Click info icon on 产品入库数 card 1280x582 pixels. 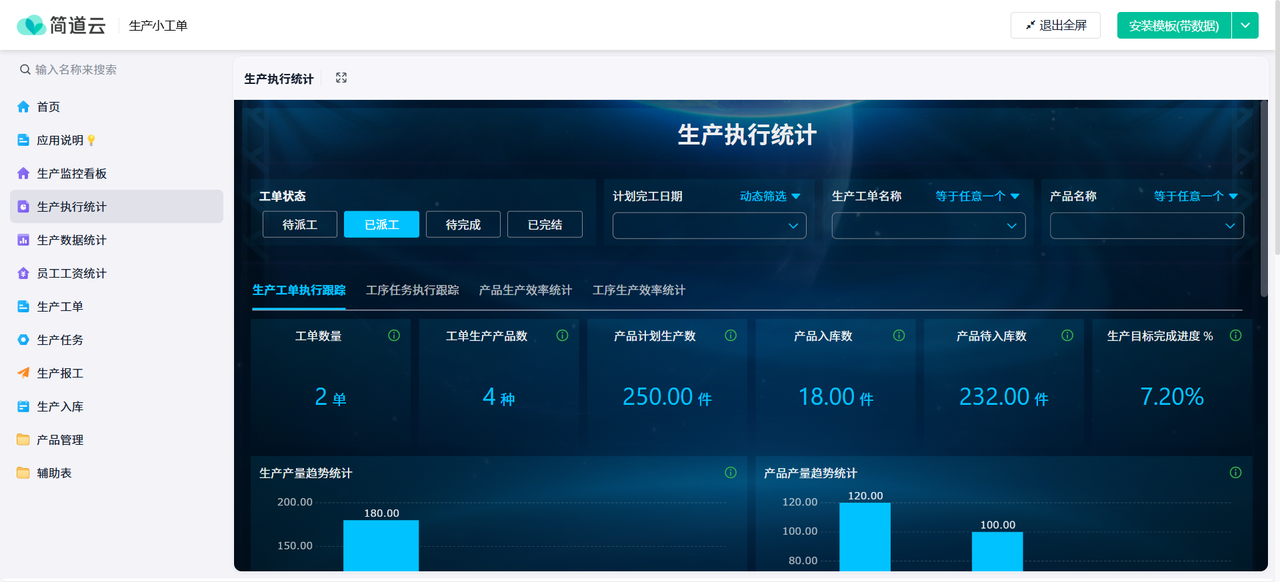899,336
